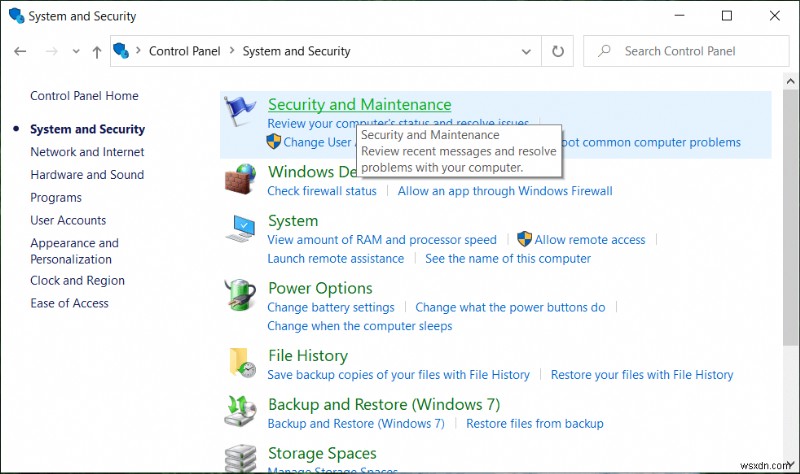Click Change when the computer sleeps
The width and height of the screenshot is (800, 474).
(360, 326)
